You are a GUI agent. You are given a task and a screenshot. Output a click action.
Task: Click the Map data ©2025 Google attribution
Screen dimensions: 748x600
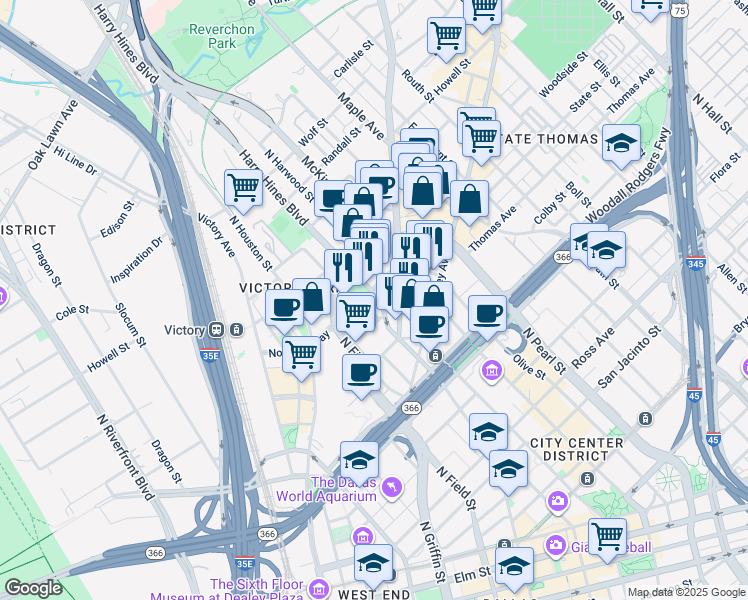coord(685,592)
